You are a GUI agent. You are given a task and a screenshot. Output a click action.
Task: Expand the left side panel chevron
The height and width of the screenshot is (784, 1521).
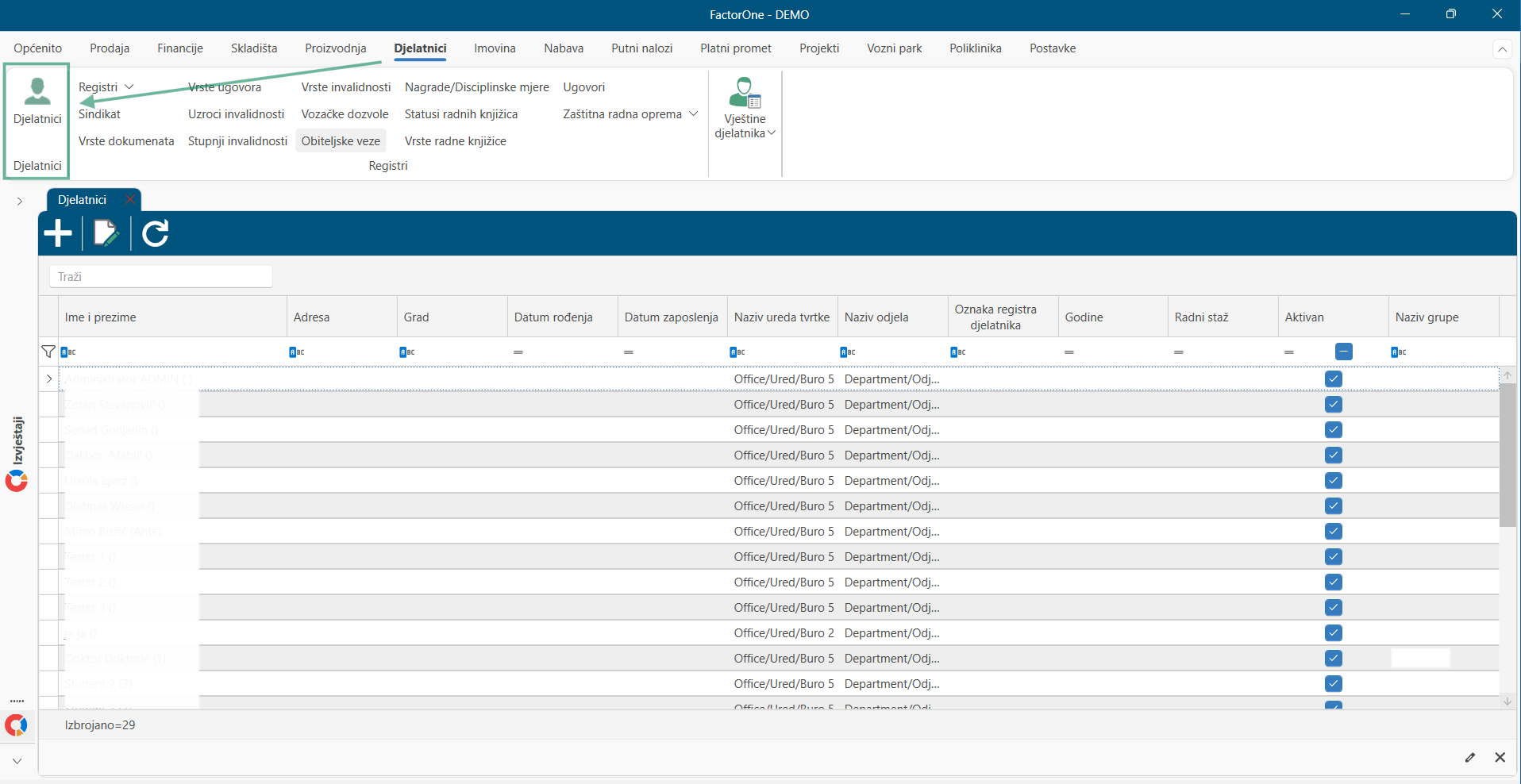pos(19,202)
